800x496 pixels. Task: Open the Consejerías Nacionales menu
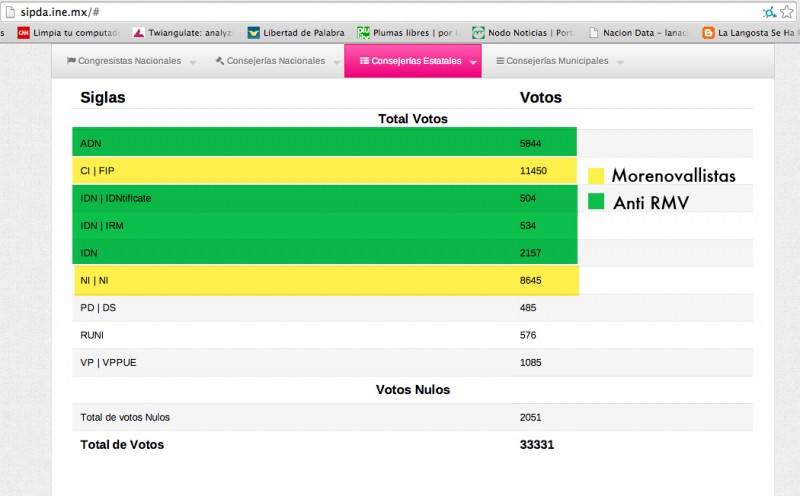(276, 61)
